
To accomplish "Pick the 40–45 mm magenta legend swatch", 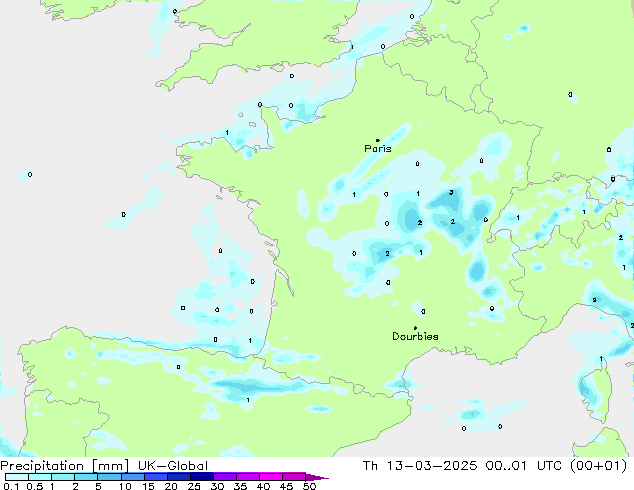I will (271, 477).
